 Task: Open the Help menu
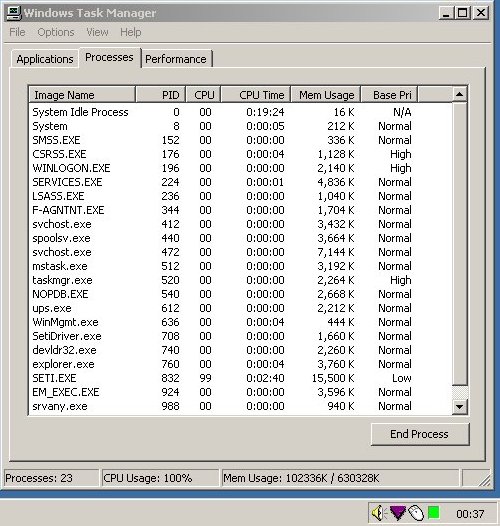(x=131, y=32)
